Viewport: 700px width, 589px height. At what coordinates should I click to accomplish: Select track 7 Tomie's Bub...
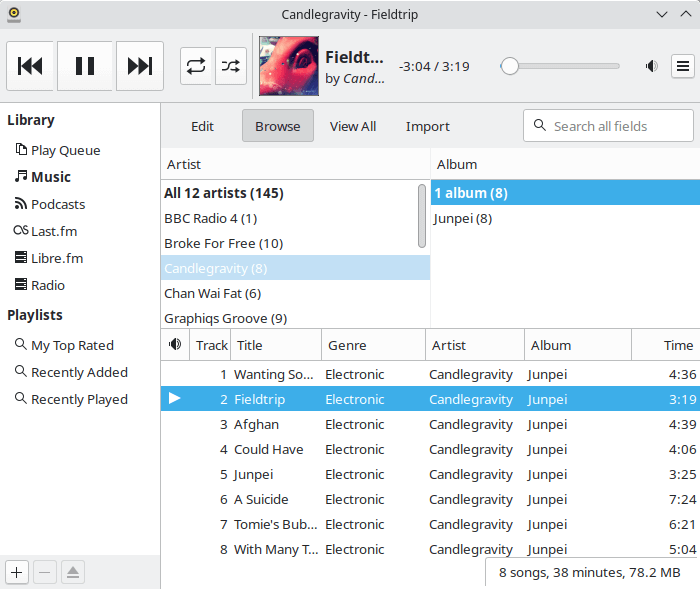pos(430,524)
